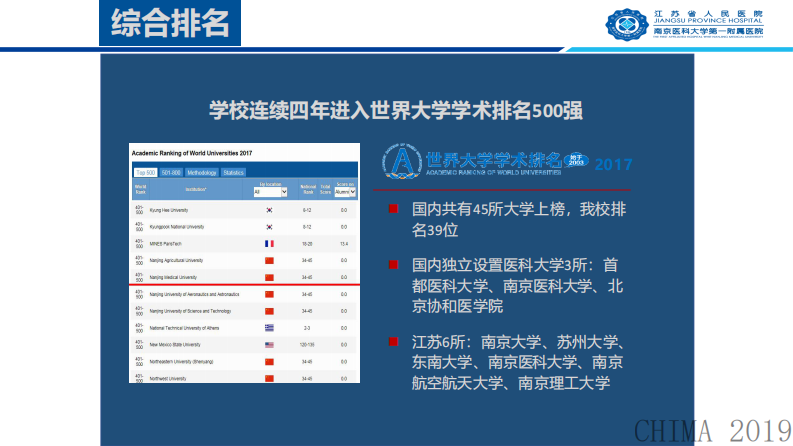Click the French flag in MINES ParisTech row

pos(269,244)
